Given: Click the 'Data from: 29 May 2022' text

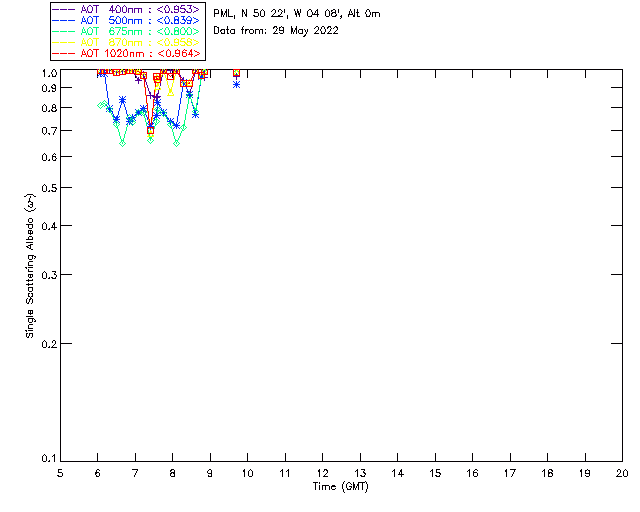Looking at the screenshot, I should click(x=276, y=31).
